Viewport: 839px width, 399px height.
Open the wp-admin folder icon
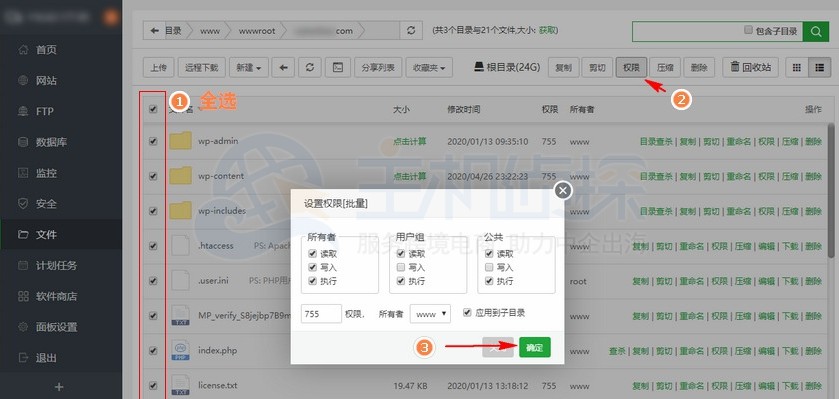(x=180, y=141)
